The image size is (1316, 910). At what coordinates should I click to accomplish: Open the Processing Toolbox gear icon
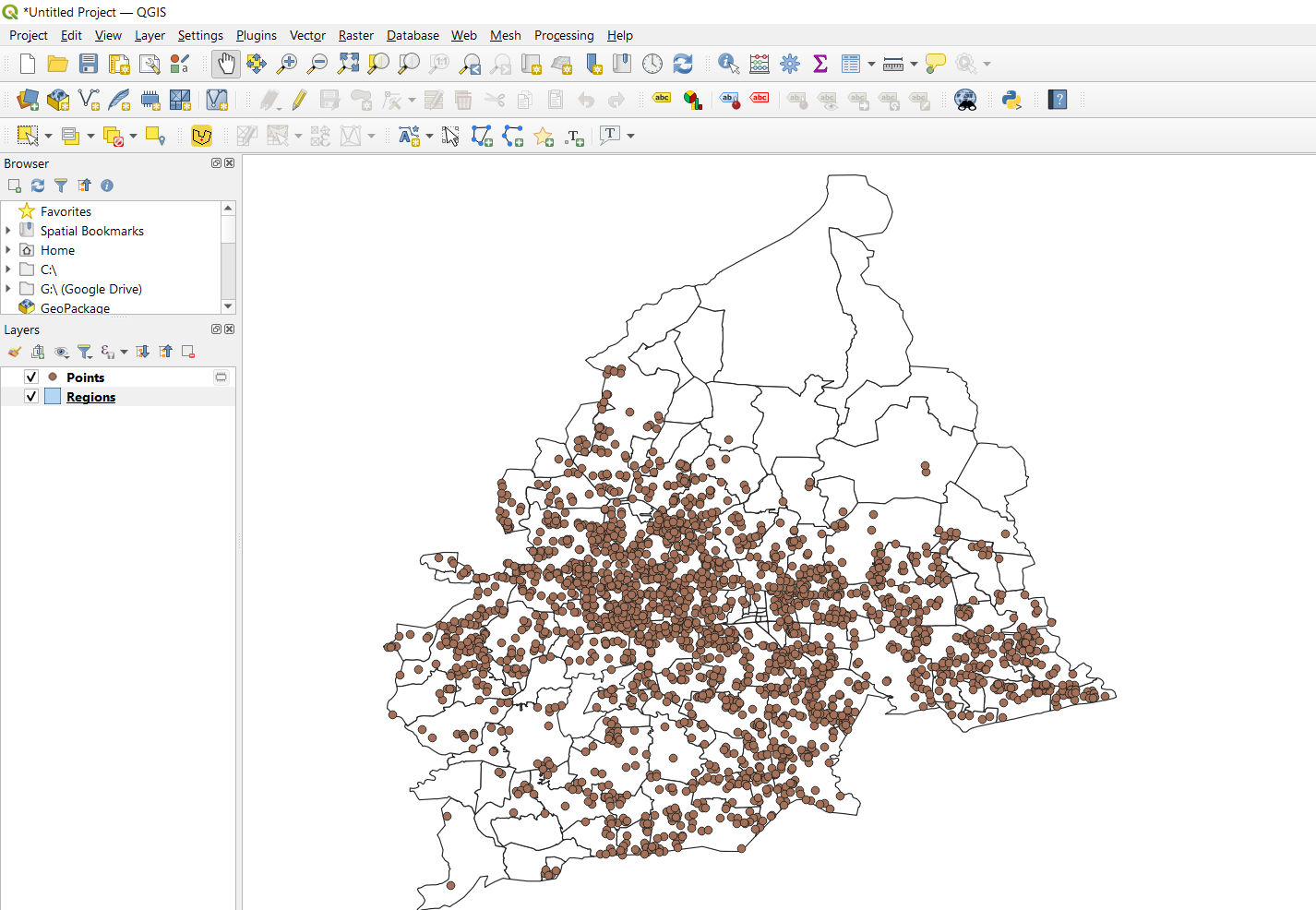click(x=790, y=64)
